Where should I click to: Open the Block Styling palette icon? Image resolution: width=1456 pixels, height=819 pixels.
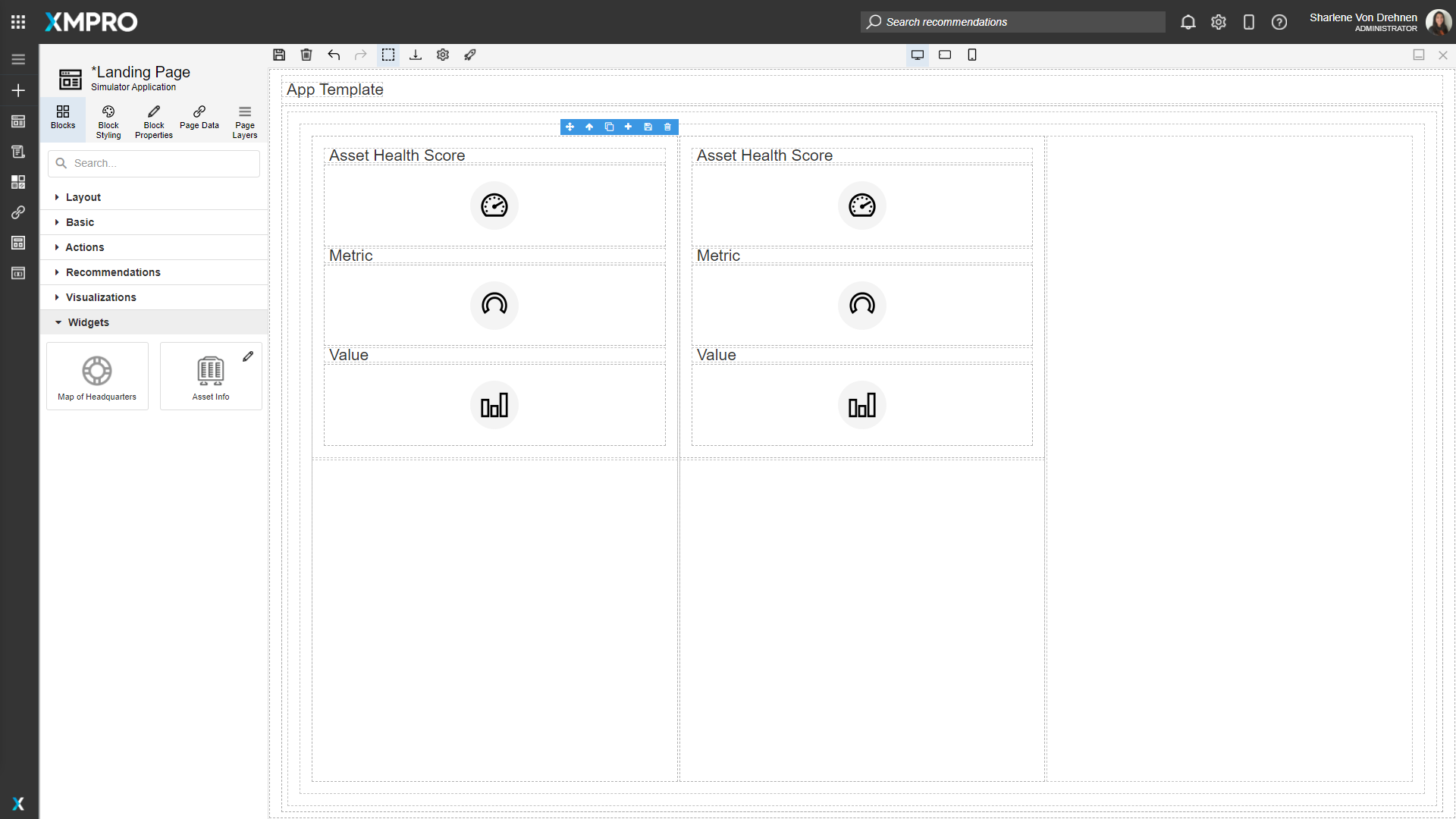(x=108, y=120)
